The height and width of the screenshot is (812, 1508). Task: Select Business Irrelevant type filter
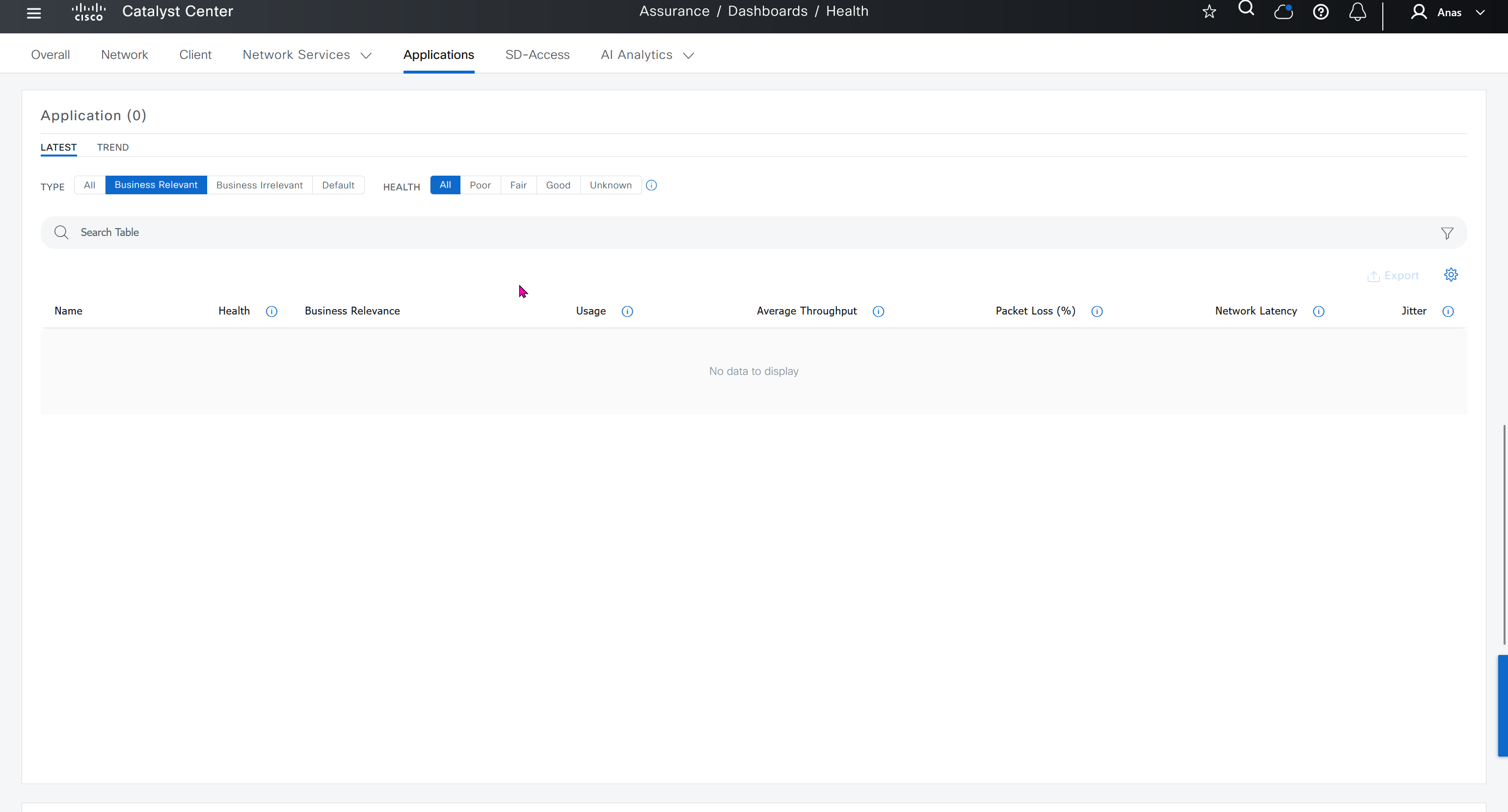(259, 185)
